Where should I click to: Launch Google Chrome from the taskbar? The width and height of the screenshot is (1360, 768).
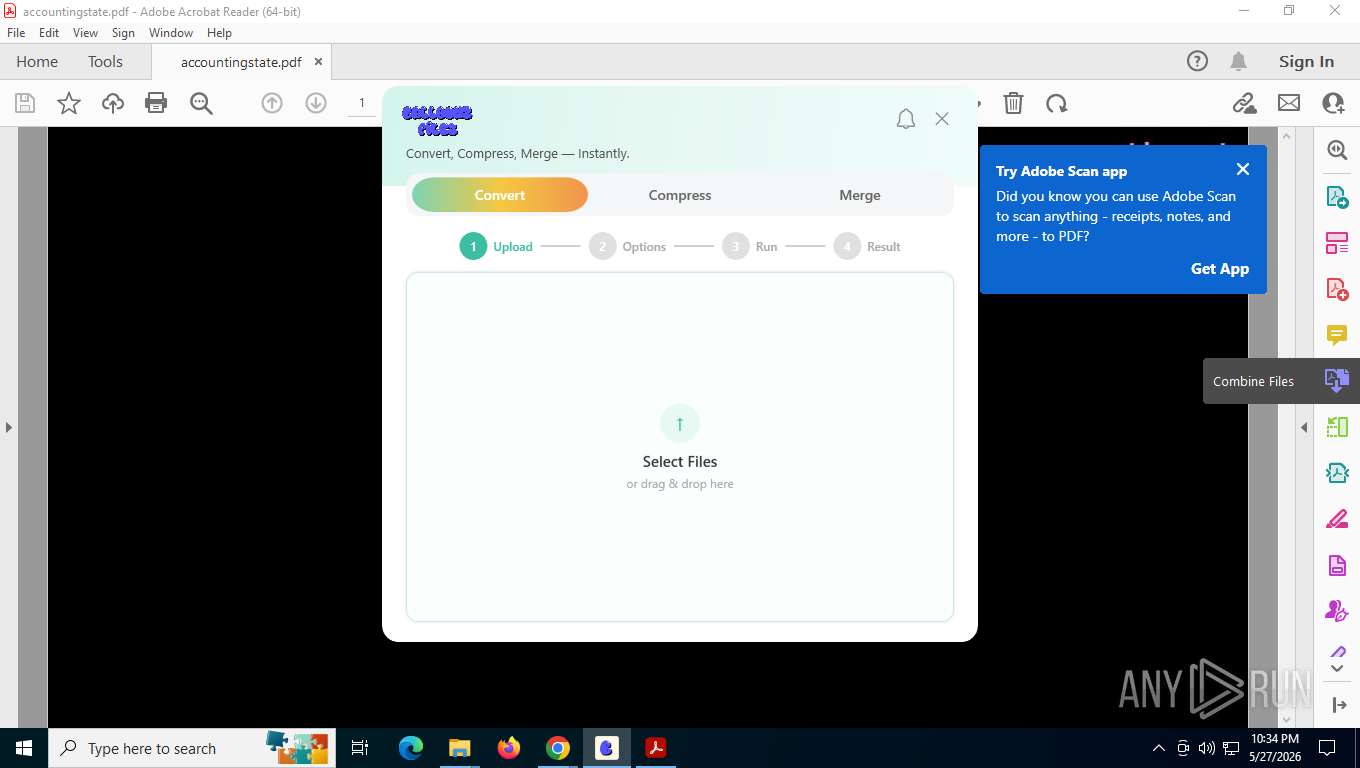point(558,748)
